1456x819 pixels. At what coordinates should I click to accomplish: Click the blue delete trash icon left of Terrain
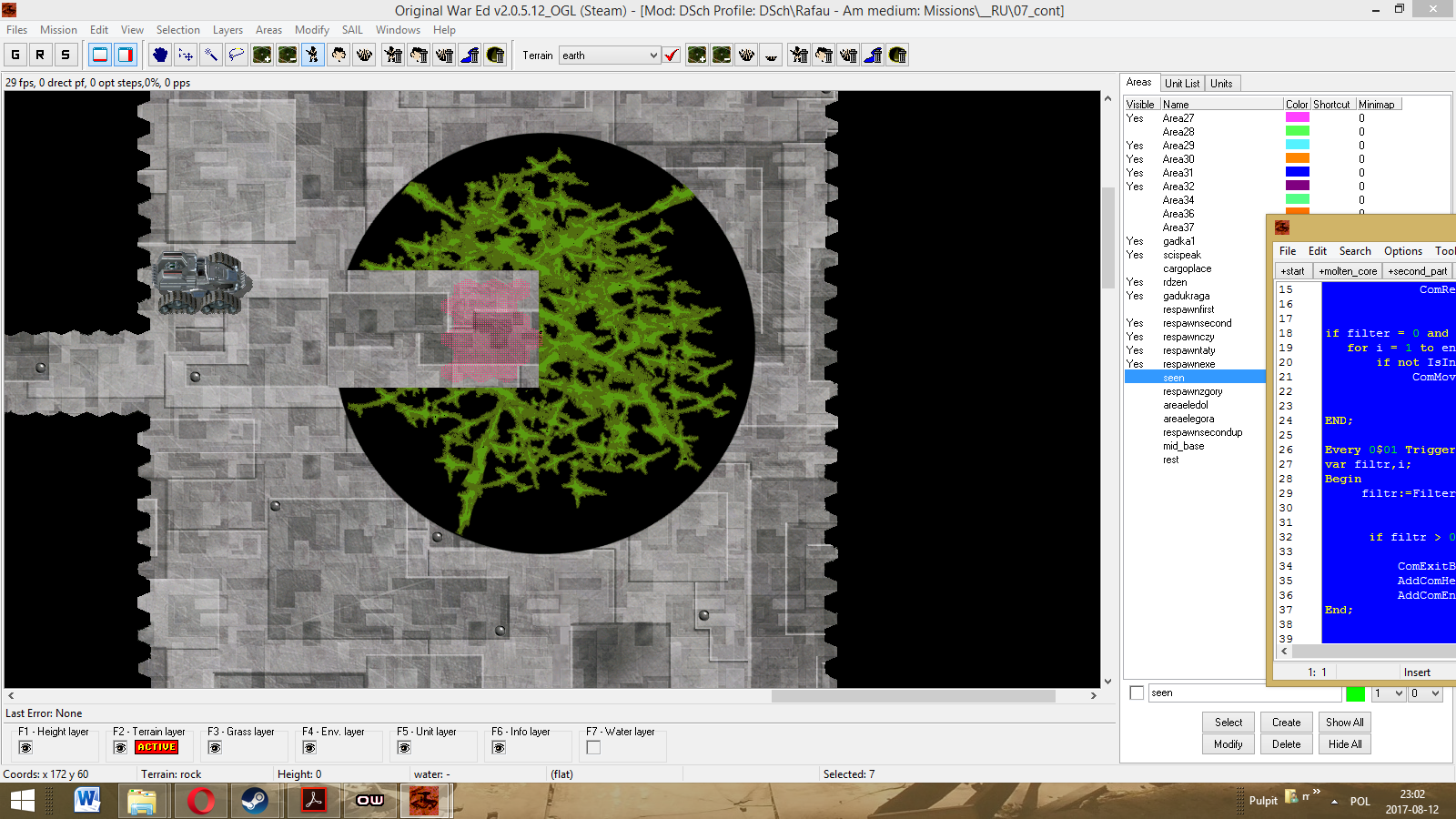coord(470,55)
